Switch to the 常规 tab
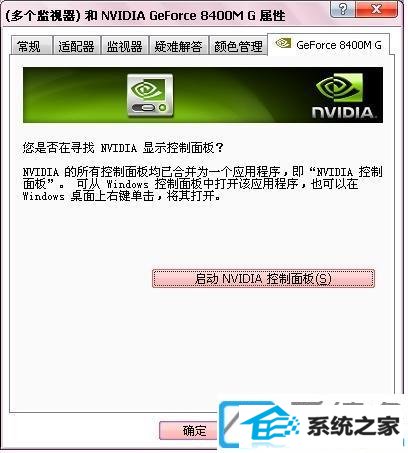The image size is (408, 453). point(32,45)
